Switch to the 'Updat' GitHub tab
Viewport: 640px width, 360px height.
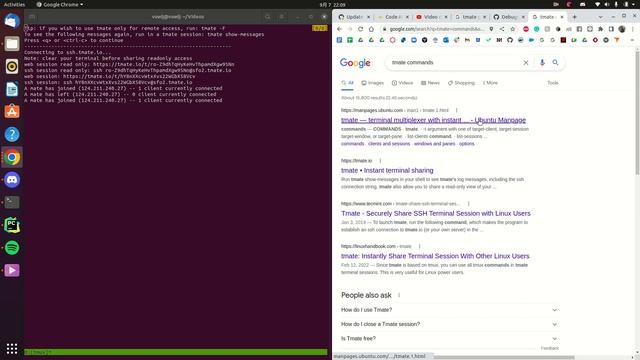click(354, 17)
